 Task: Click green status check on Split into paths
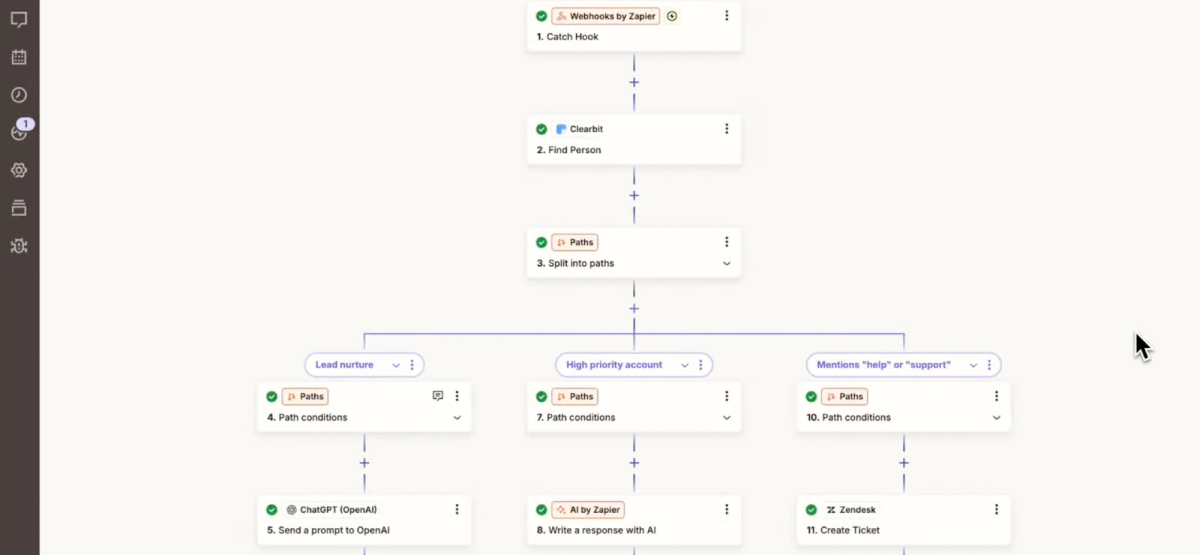[x=541, y=242]
